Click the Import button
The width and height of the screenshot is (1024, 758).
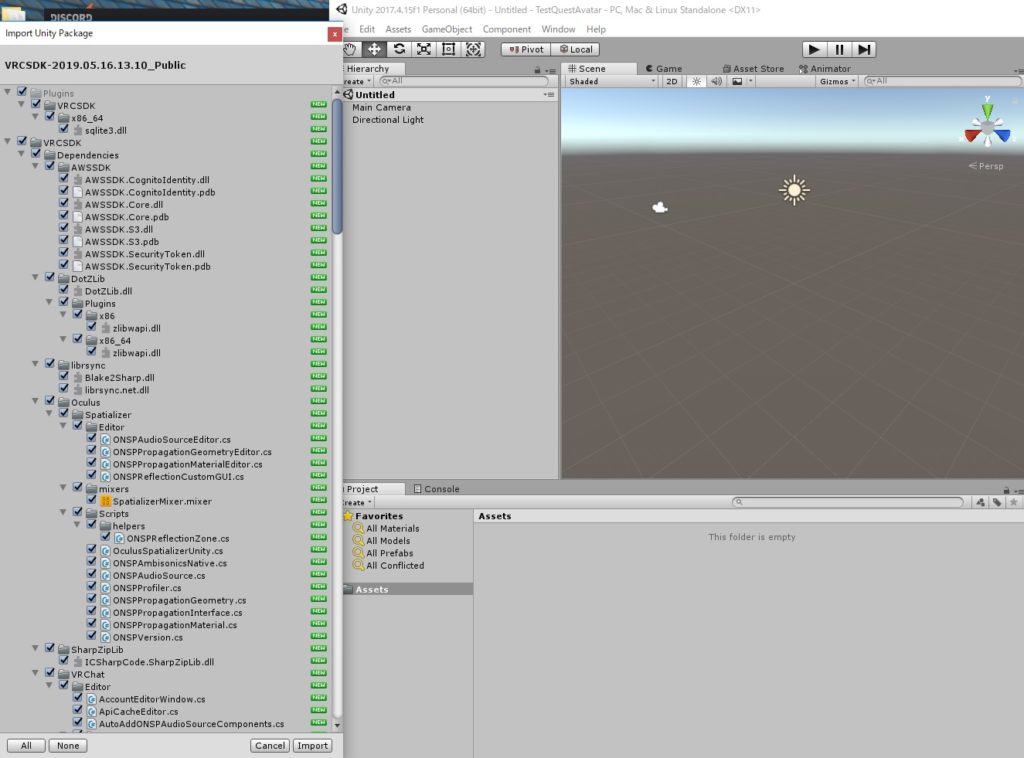click(312, 745)
